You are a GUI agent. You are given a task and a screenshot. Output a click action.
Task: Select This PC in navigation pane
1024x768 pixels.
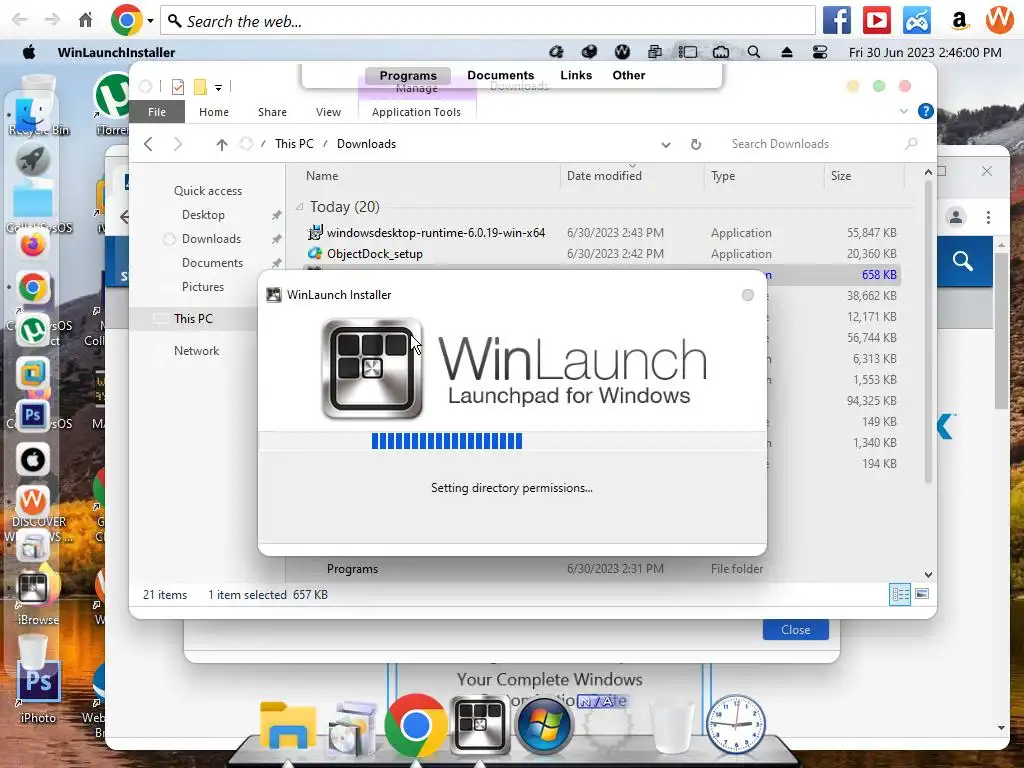tap(193, 319)
